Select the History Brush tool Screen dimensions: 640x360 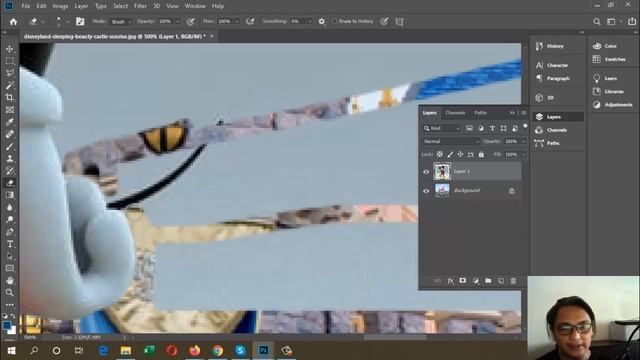(10, 171)
